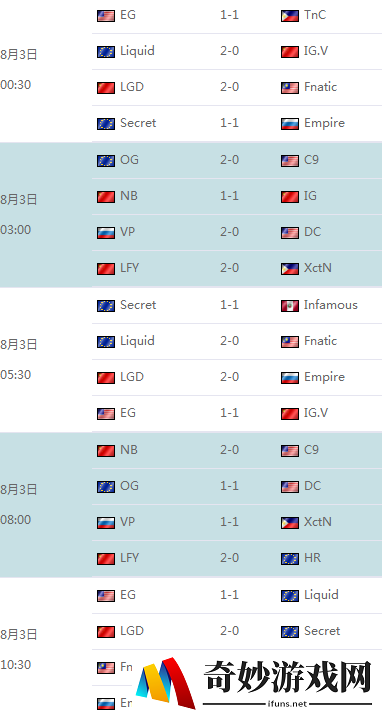Open the Empire team name at 05:30
The image size is (382, 715).
tap(324, 377)
